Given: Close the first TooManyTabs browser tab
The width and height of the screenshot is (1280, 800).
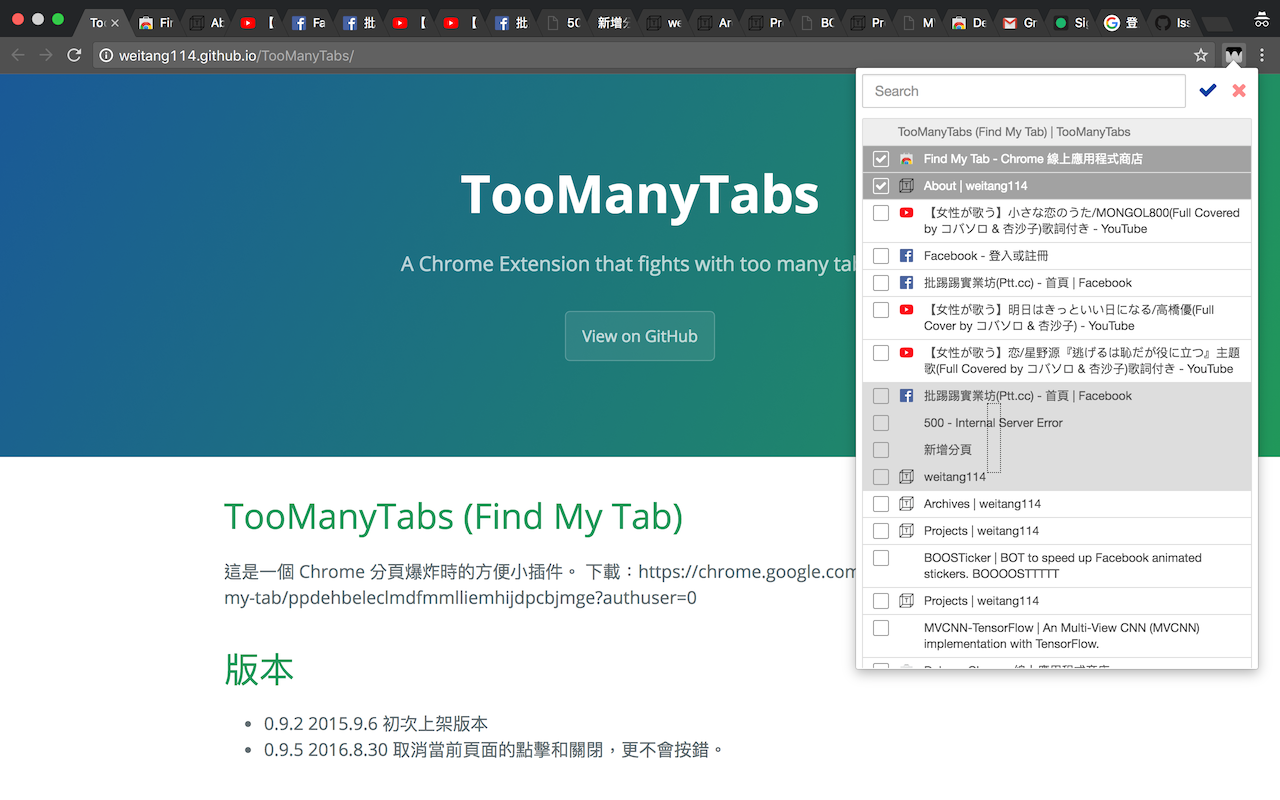Looking at the screenshot, I should pyautogui.click(x=115, y=22).
